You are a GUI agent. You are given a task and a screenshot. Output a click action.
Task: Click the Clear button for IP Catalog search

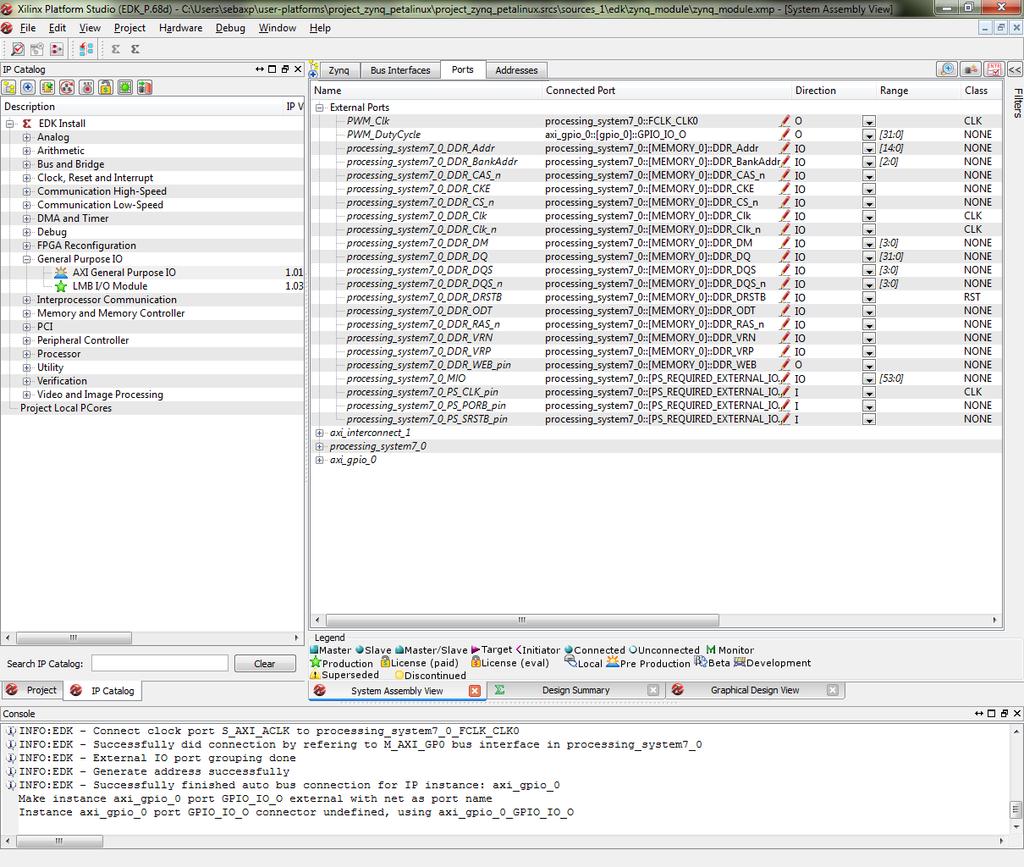[264, 664]
